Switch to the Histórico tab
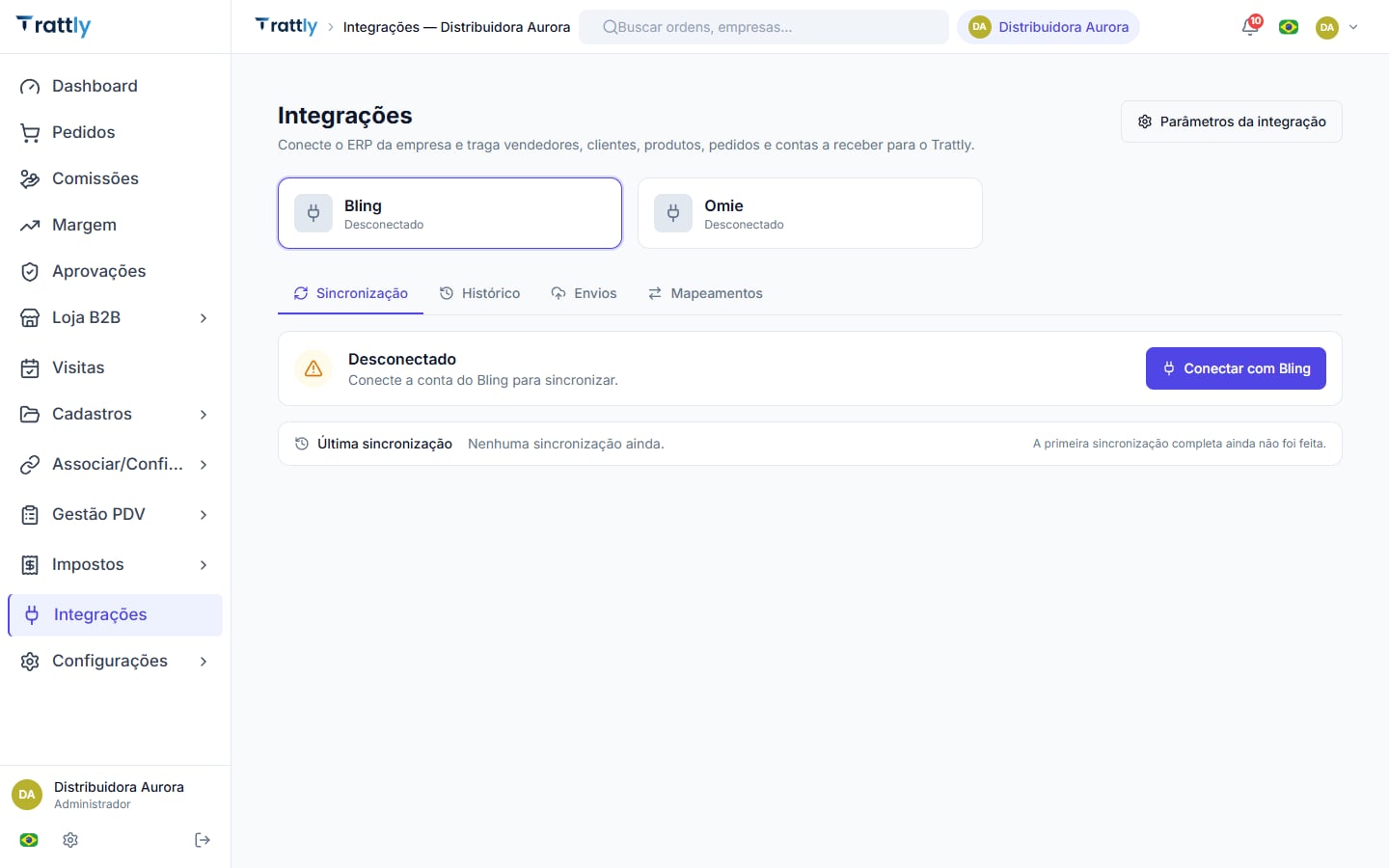This screenshot has width=1389, height=868. click(x=479, y=293)
